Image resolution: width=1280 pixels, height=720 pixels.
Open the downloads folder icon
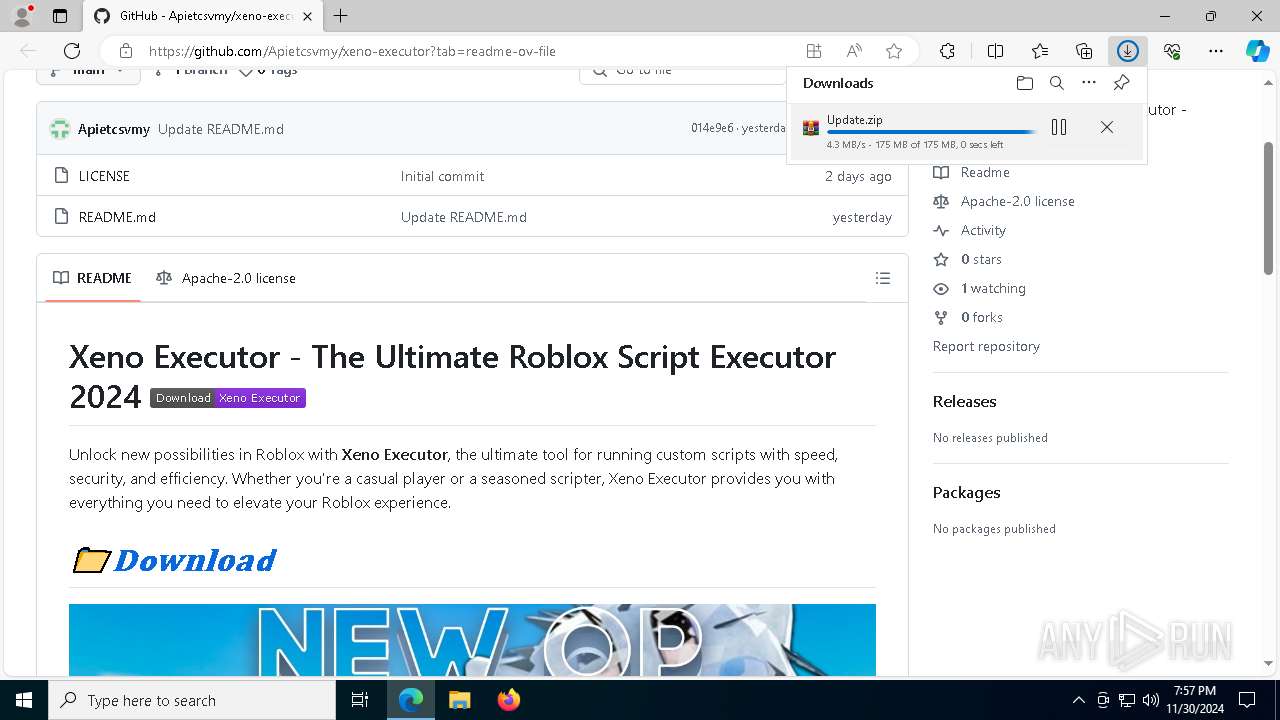pyautogui.click(x=1025, y=83)
